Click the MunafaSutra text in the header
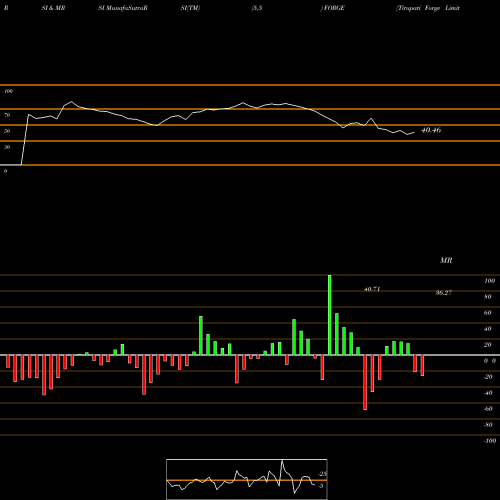The height and width of the screenshot is (500, 500). 126,8
